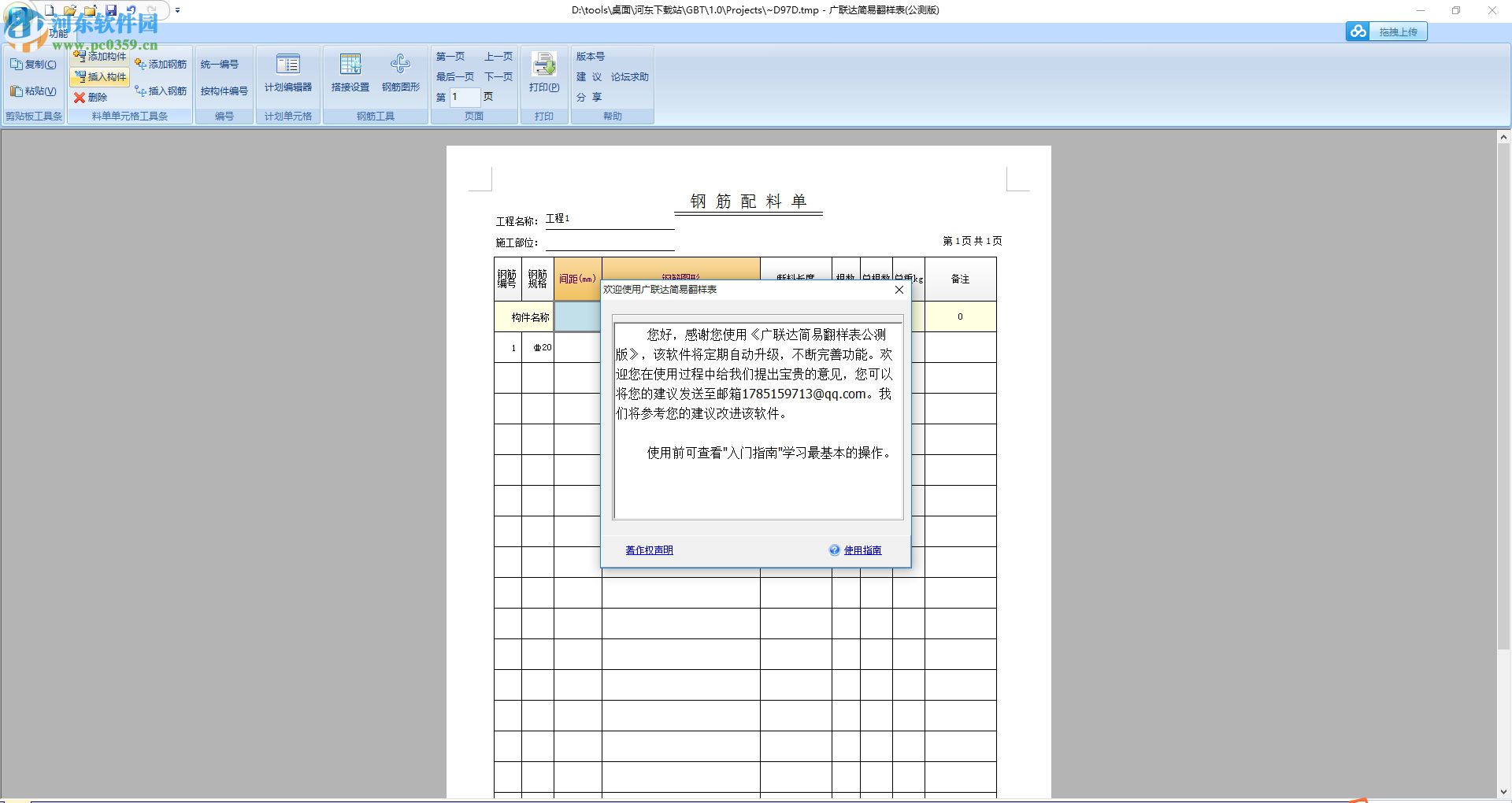
Task: Switch to the 功能 ribbon tab
Action: click(58, 34)
